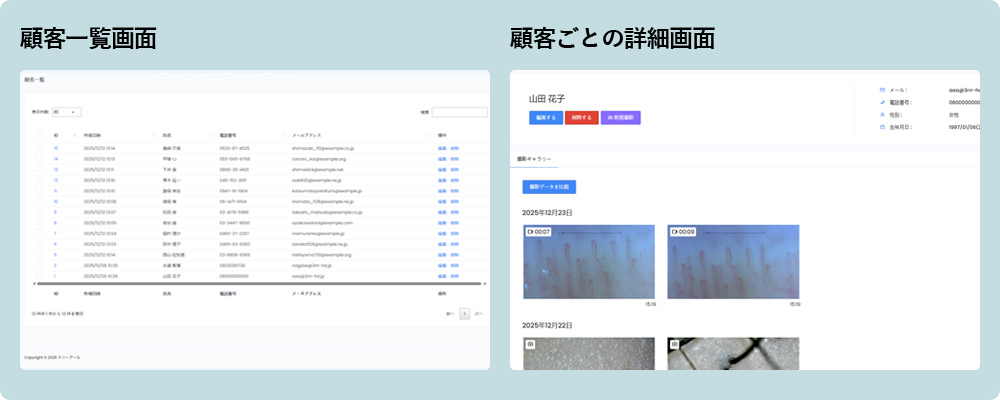1000x400 pixels.
Task: Click phone number 0533-87-4525
Action: coord(234,148)
